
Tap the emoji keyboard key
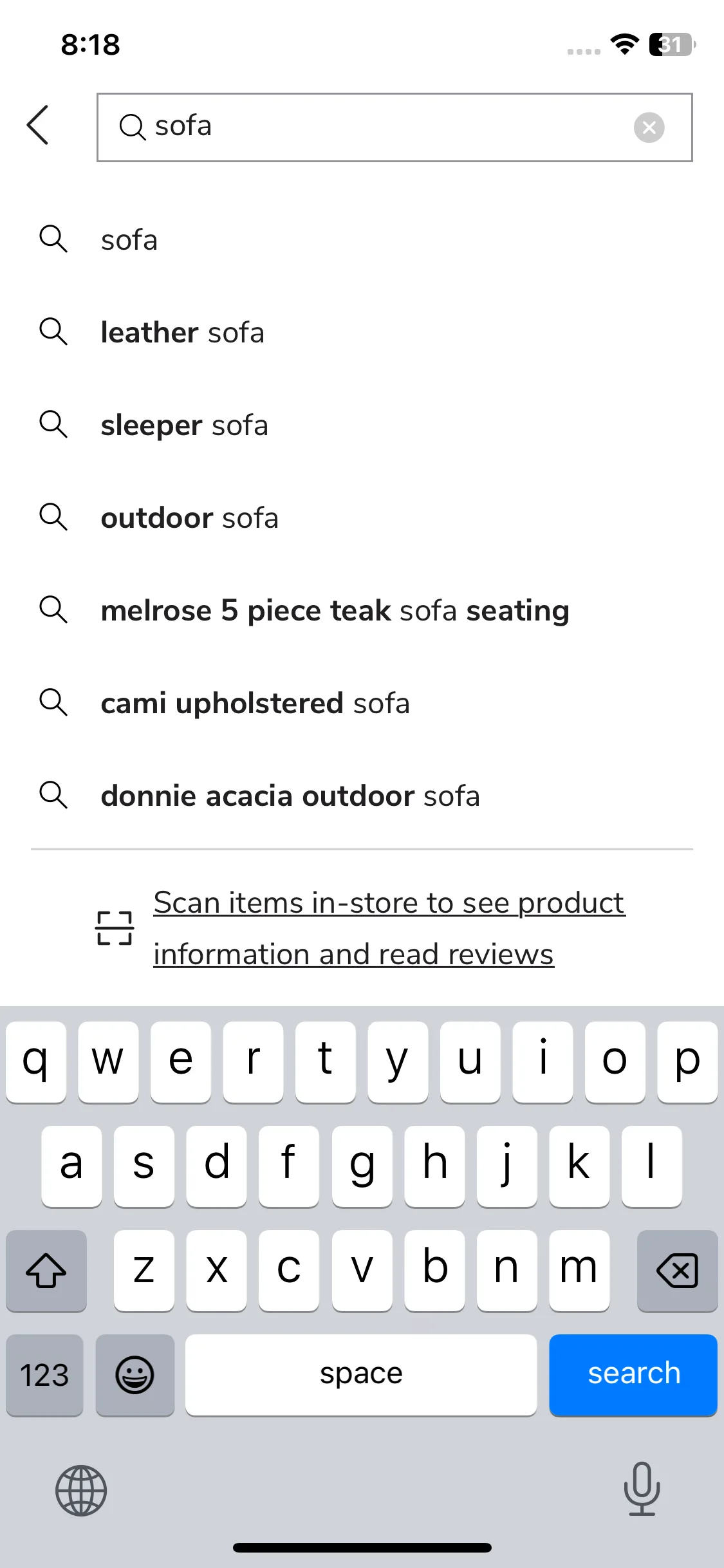click(x=135, y=1375)
